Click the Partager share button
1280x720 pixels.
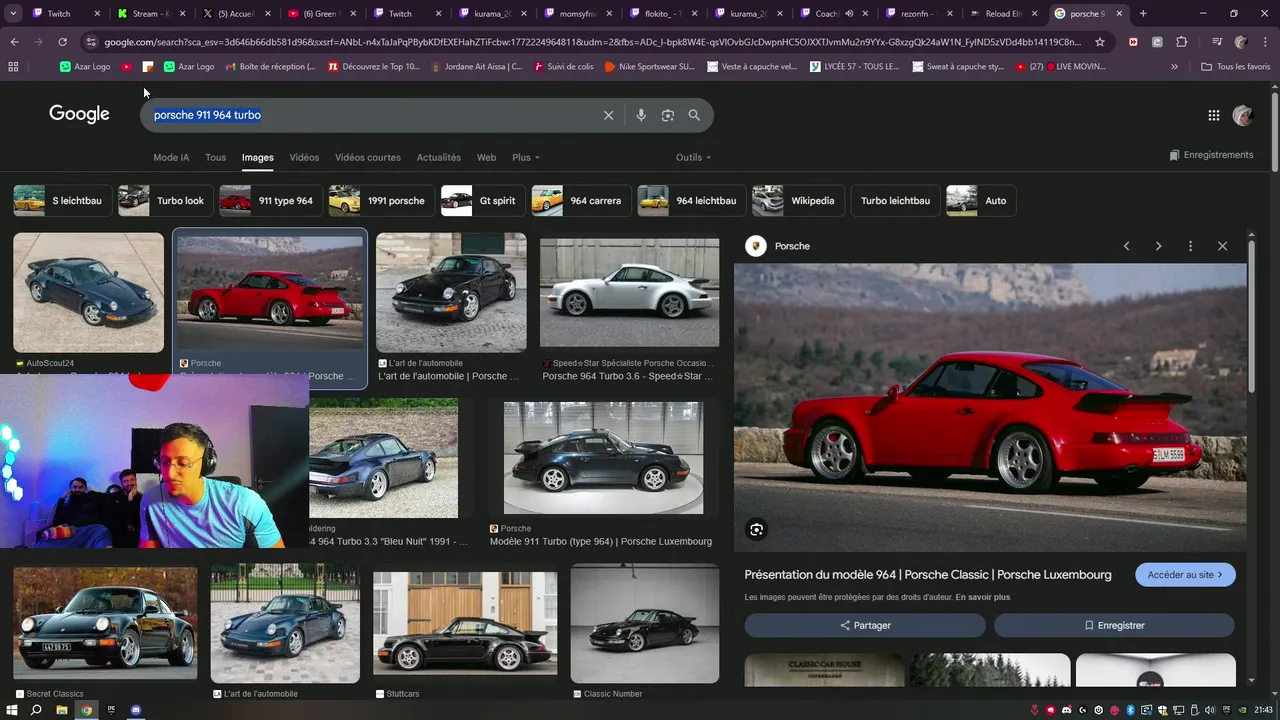coord(865,625)
